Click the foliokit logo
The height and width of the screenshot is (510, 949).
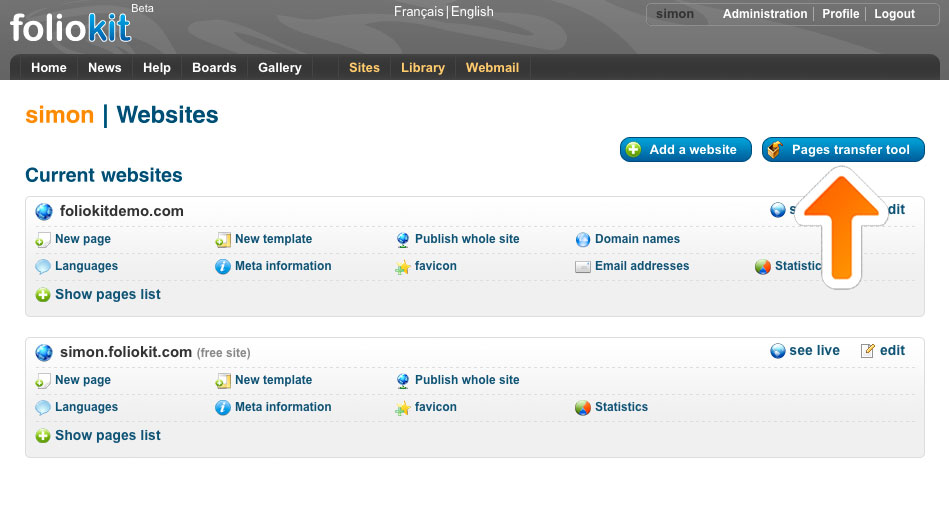[70, 27]
